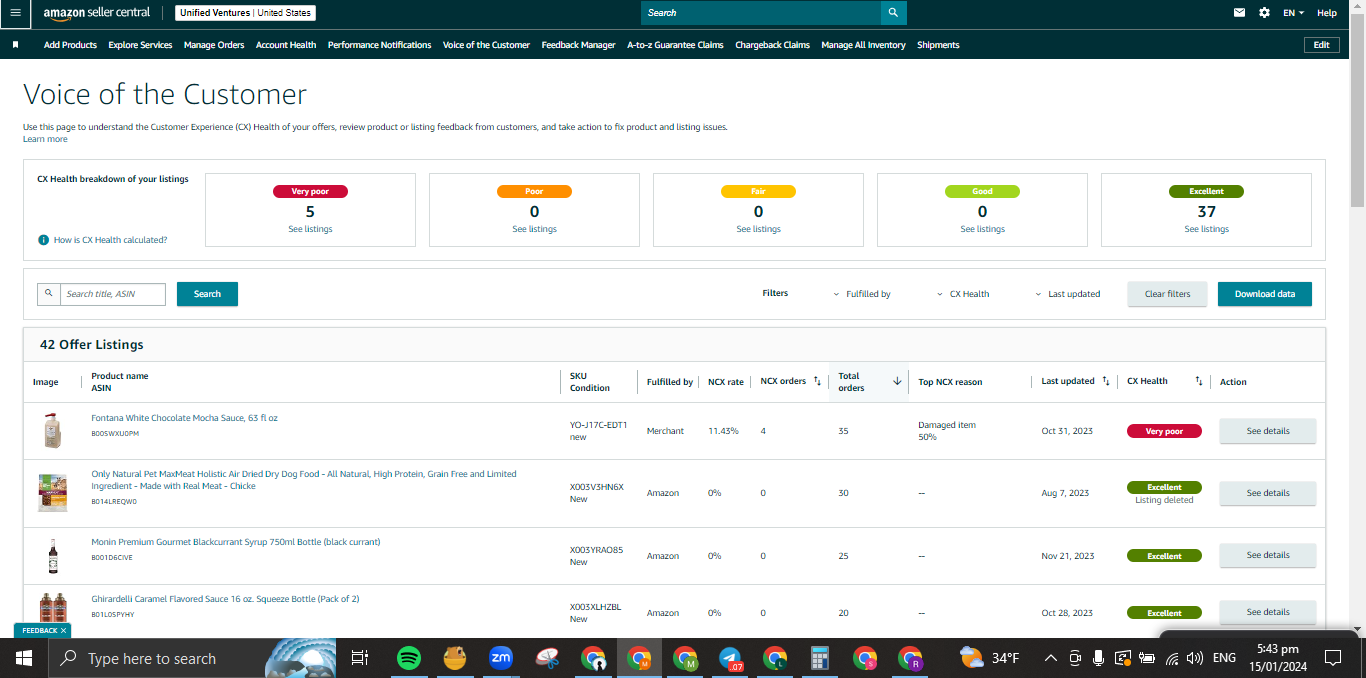Viewport: 1366px width, 678px height.
Task: Open Fontana White Chocolate Mocha Sauce product link
Action: [x=184, y=418]
